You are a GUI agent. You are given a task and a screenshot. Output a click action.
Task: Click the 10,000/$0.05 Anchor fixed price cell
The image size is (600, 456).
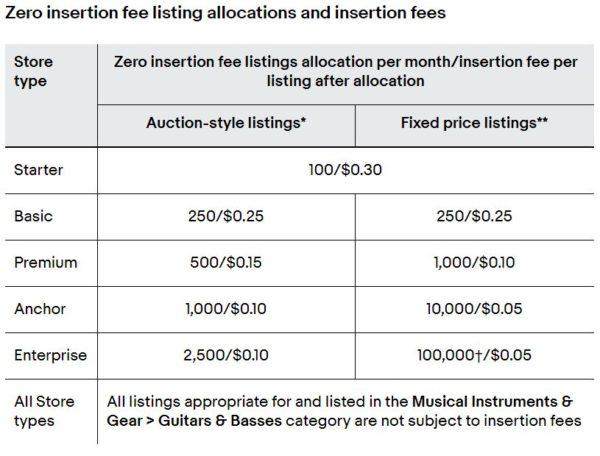point(474,309)
